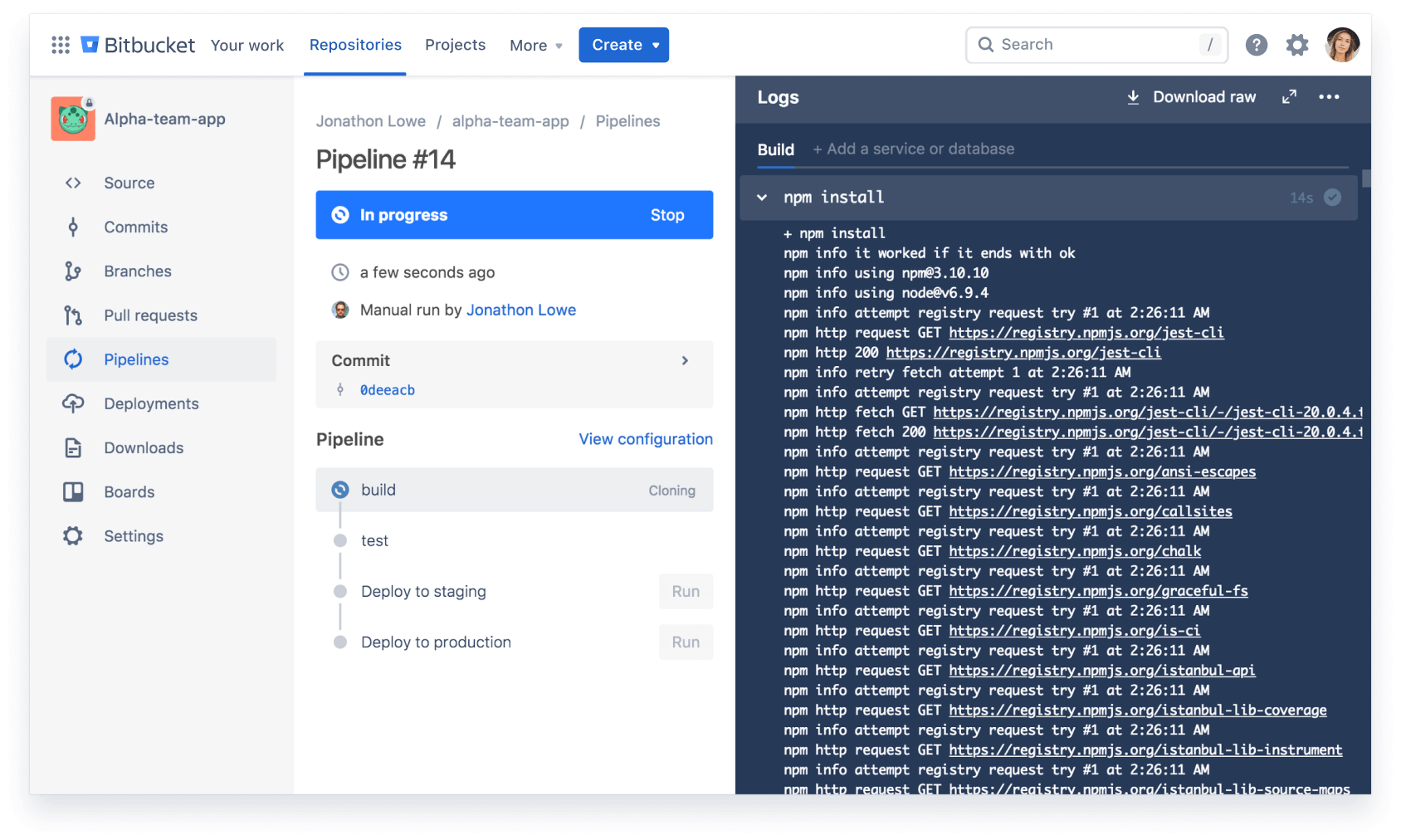Open the More navigation dropdown
This screenshot has height=840, width=1401.
pyautogui.click(x=535, y=45)
